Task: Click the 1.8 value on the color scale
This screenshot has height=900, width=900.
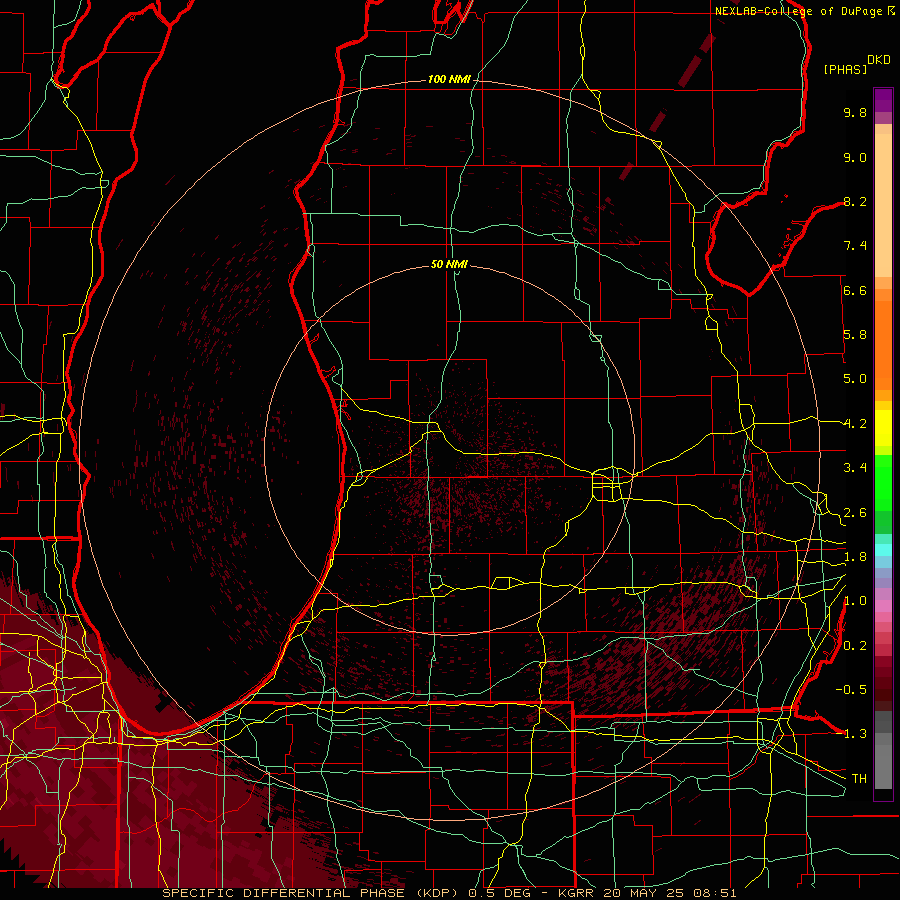Action: 855,557
